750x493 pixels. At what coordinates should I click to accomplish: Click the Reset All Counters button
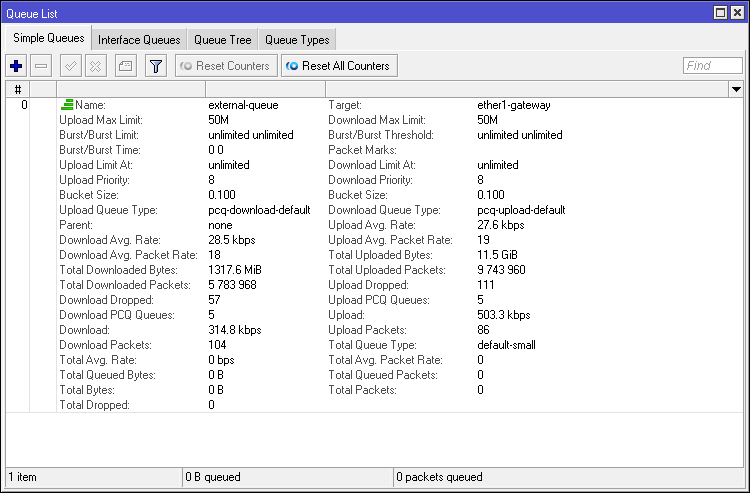pos(339,66)
